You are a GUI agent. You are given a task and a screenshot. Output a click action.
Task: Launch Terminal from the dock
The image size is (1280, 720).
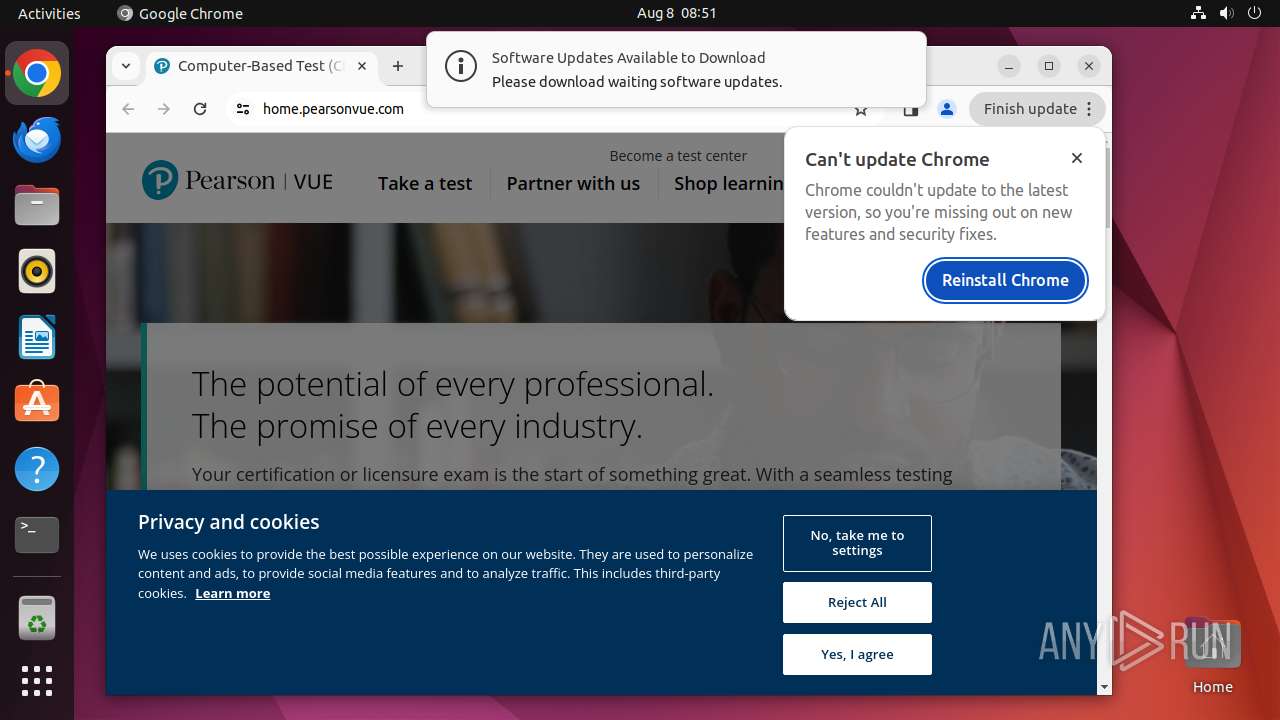(37, 535)
